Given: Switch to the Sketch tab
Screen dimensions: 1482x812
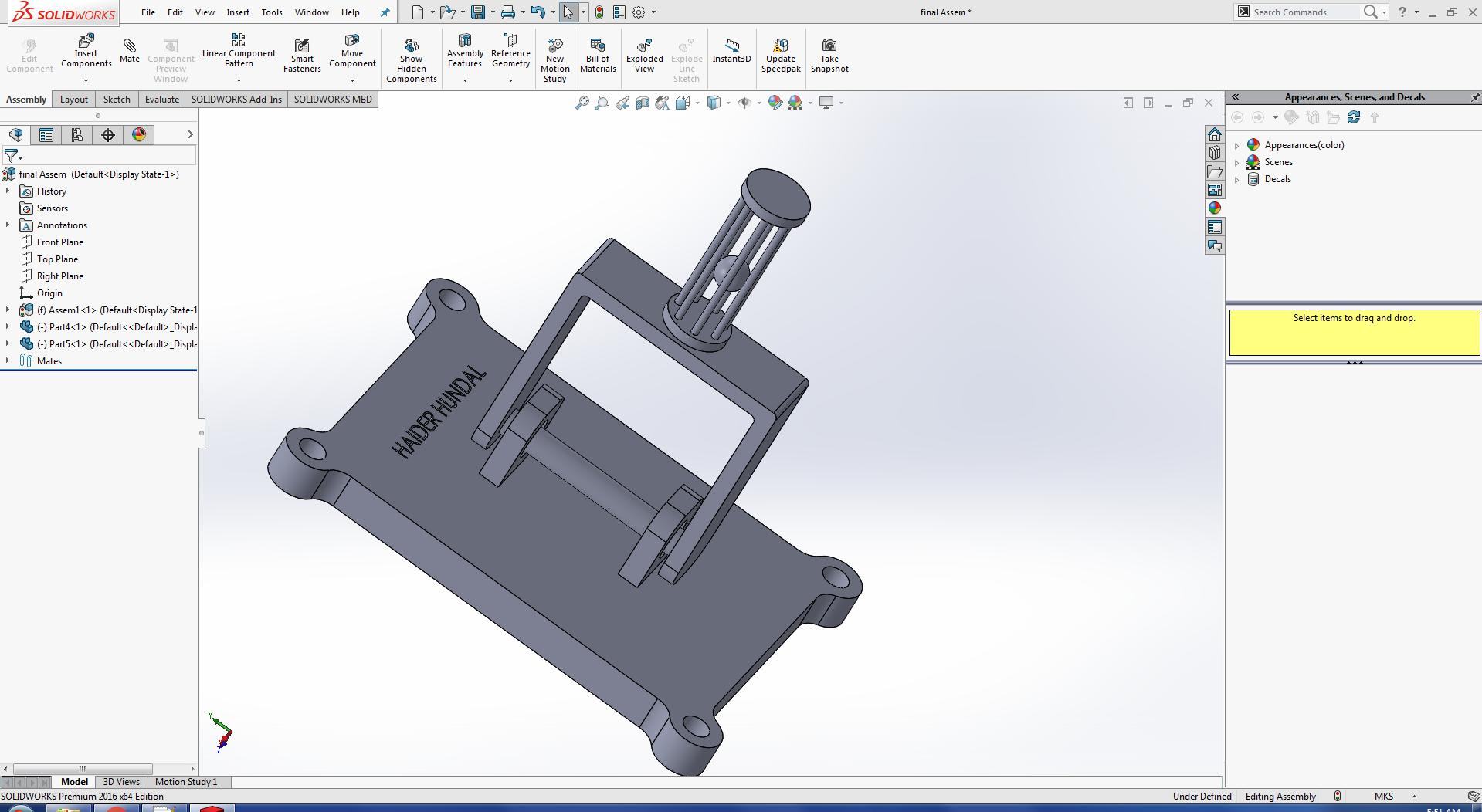Looking at the screenshot, I should click(x=117, y=100).
